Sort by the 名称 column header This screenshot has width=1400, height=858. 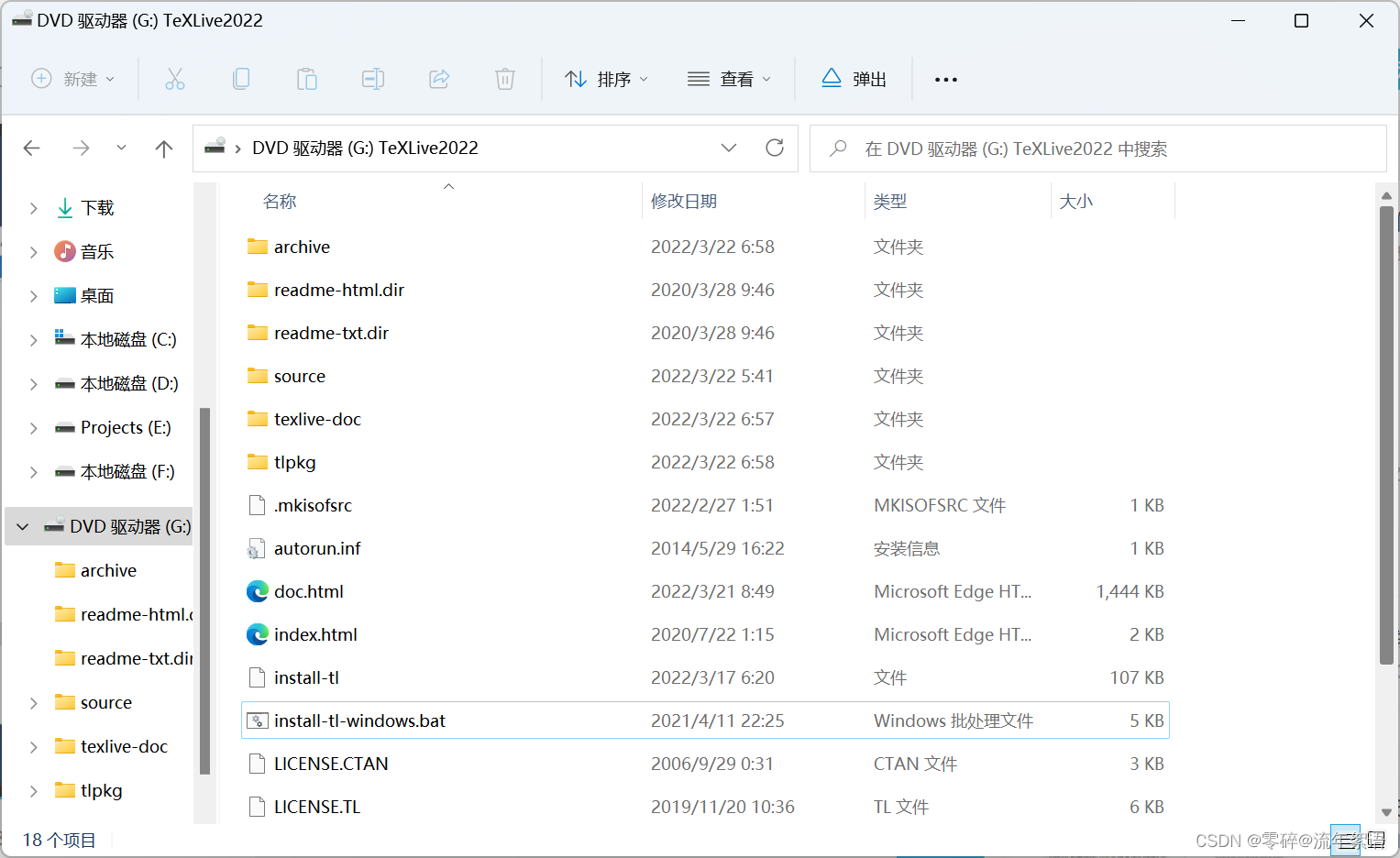pos(280,202)
